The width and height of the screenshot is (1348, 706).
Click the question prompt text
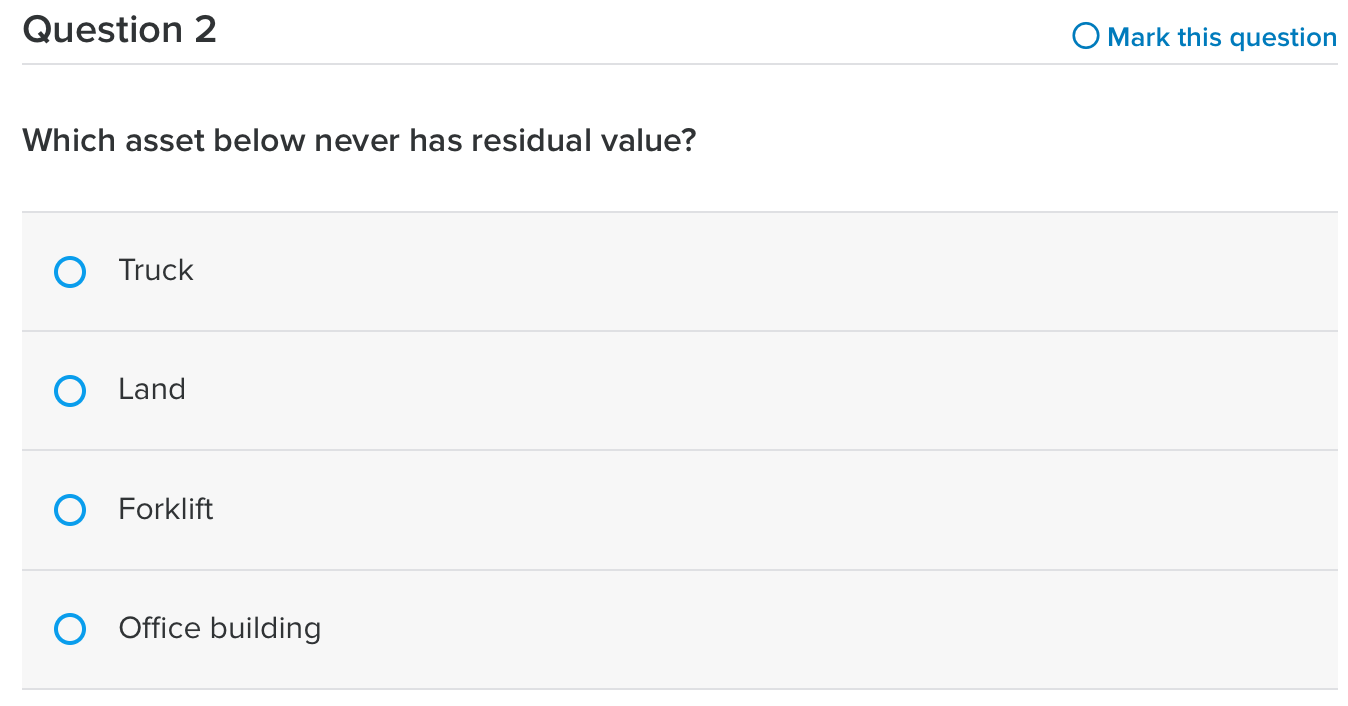[358, 140]
